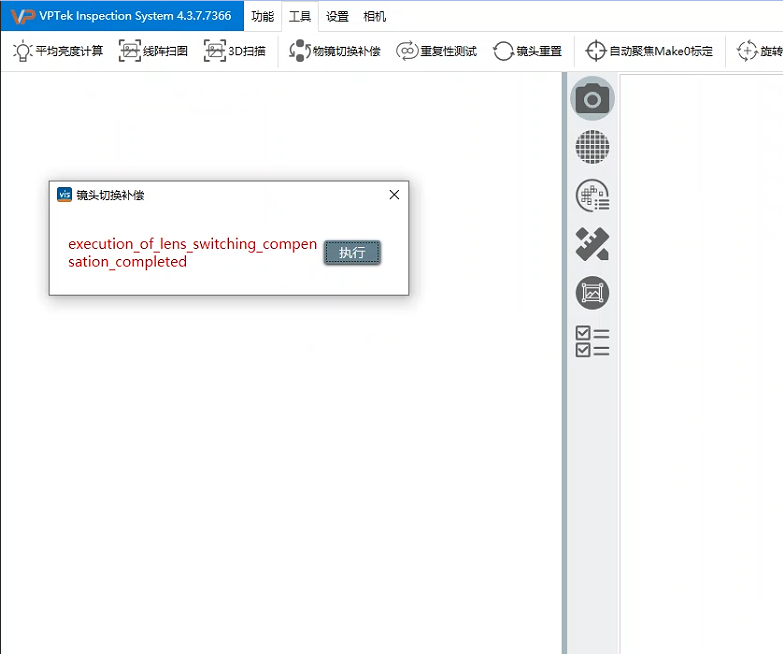Select the ruler and pencil measure icon
783x654 pixels.
592,244
